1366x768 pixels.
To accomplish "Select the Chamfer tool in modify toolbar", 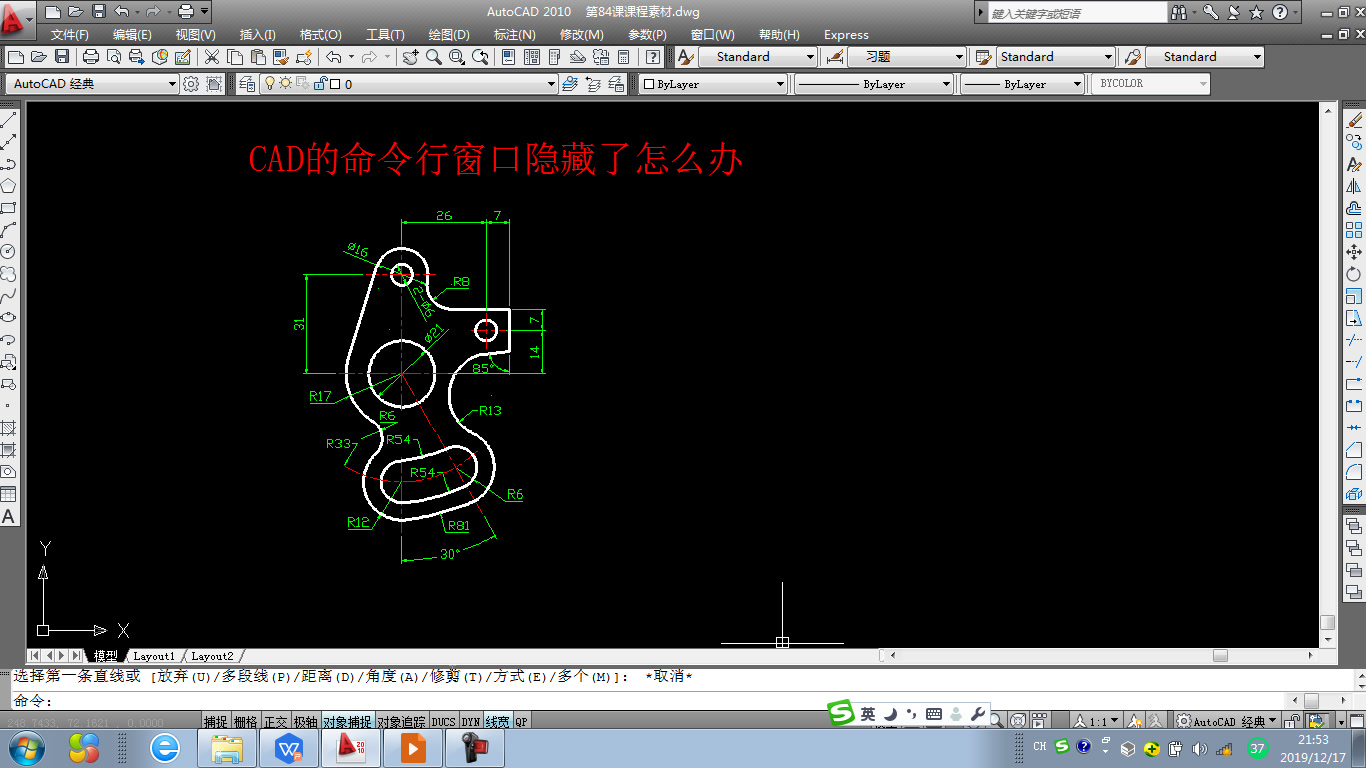I will click(1355, 450).
